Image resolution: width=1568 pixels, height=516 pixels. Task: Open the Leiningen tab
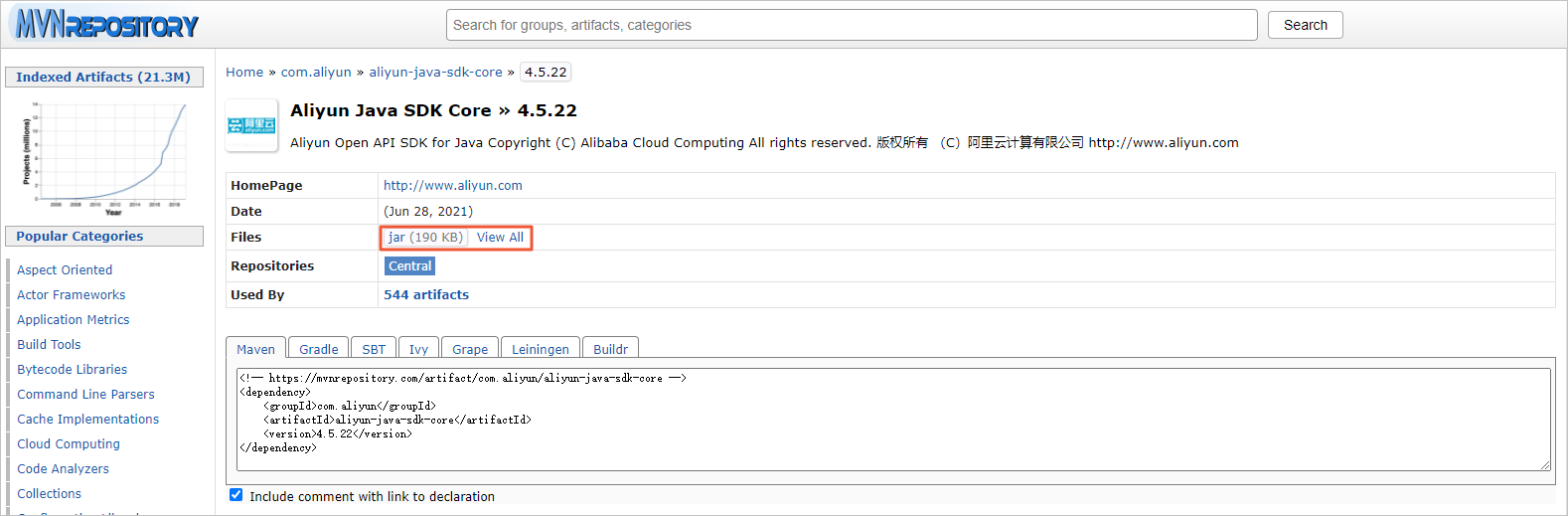(540, 349)
